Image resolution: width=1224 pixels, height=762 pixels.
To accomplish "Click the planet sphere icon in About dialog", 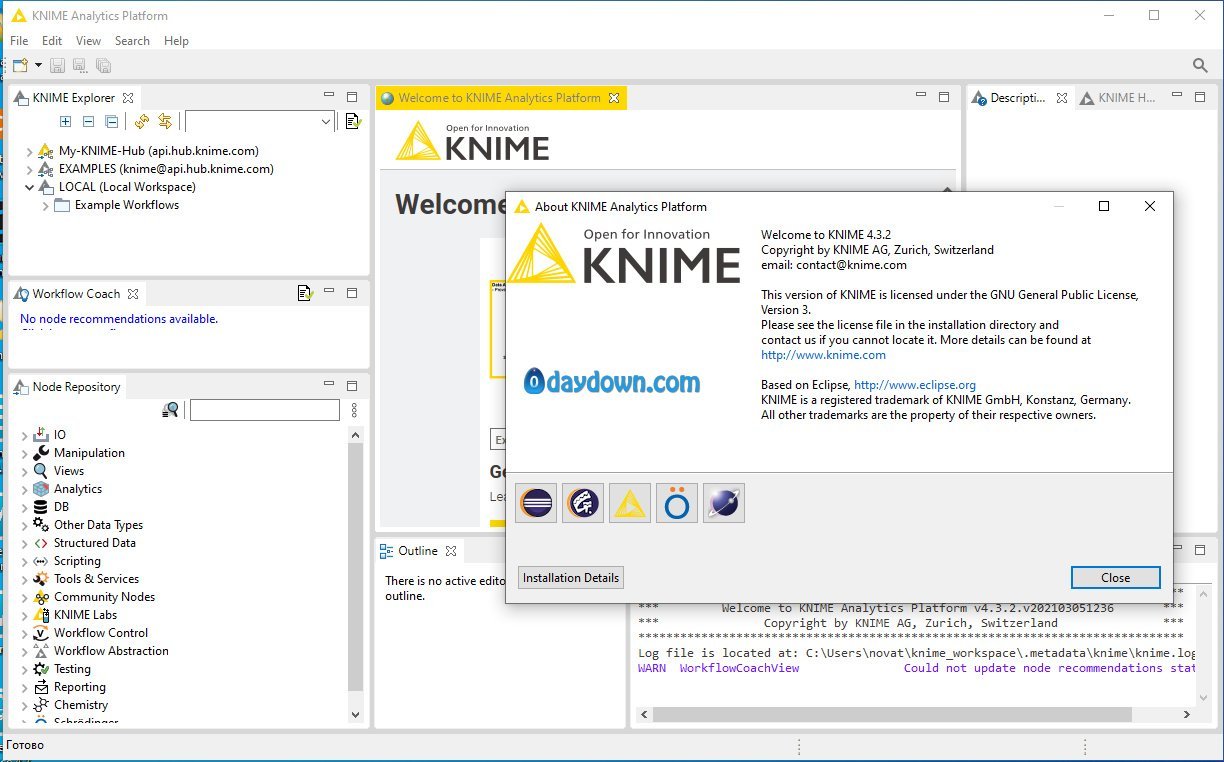I will [724, 503].
